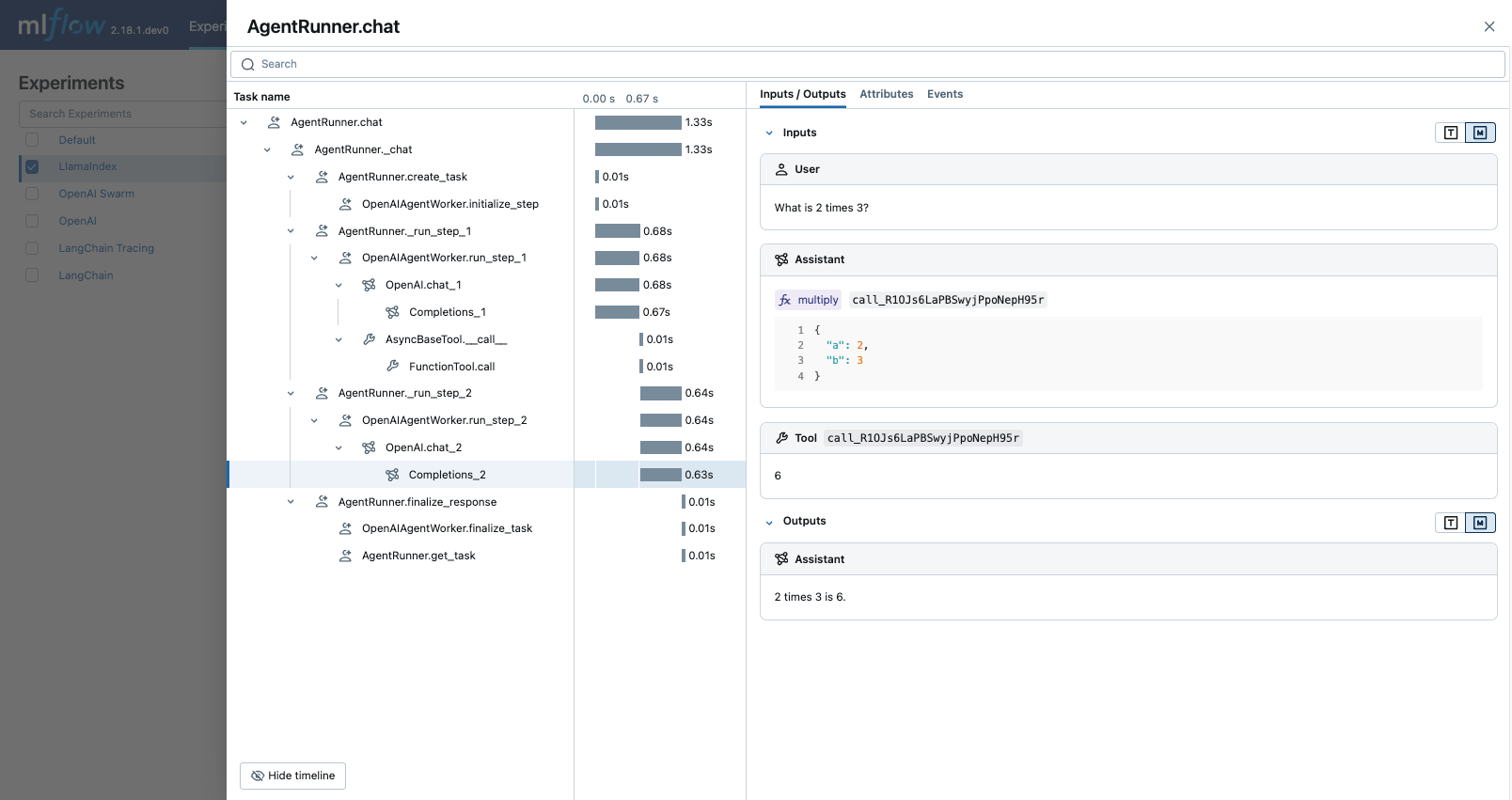
Task: Tick the LangChain Tracing checkbox
Action: coord(32,248)
